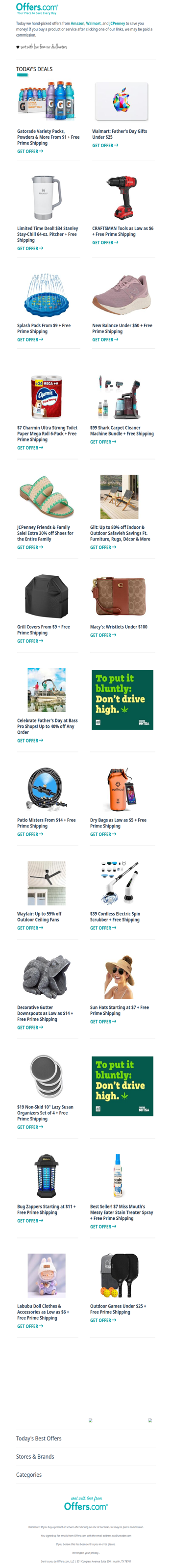Open the JCPenney link in the intro text
Image resolution: width=196 pixels, height=1568 pixels.
[x=117, y=23]
